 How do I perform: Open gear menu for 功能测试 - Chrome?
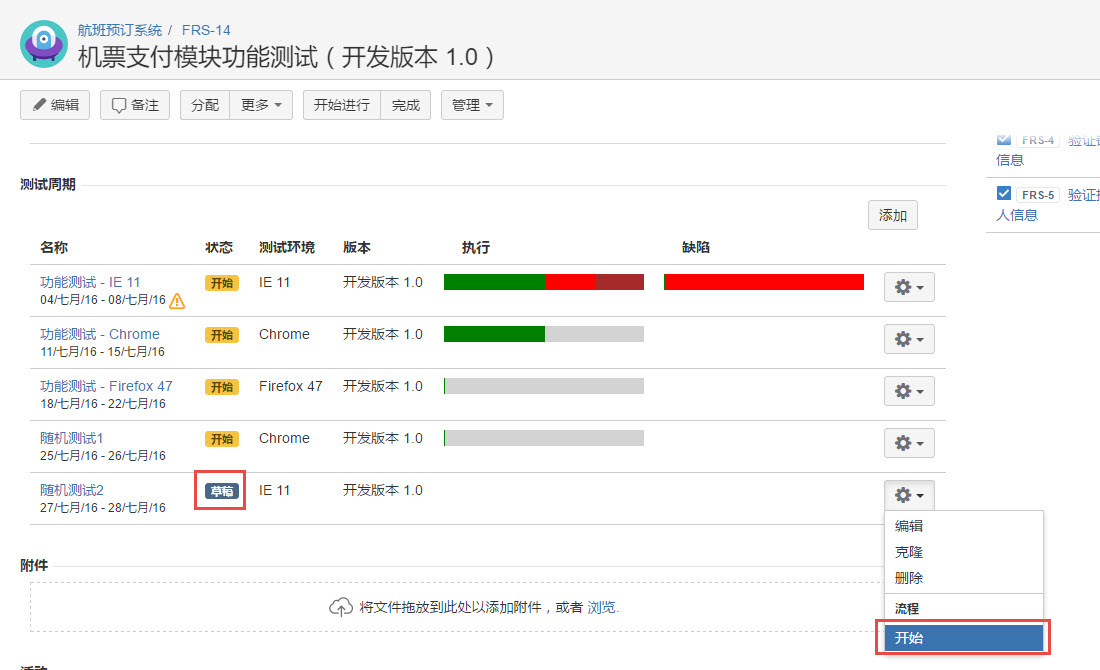(x=908, y=339)
